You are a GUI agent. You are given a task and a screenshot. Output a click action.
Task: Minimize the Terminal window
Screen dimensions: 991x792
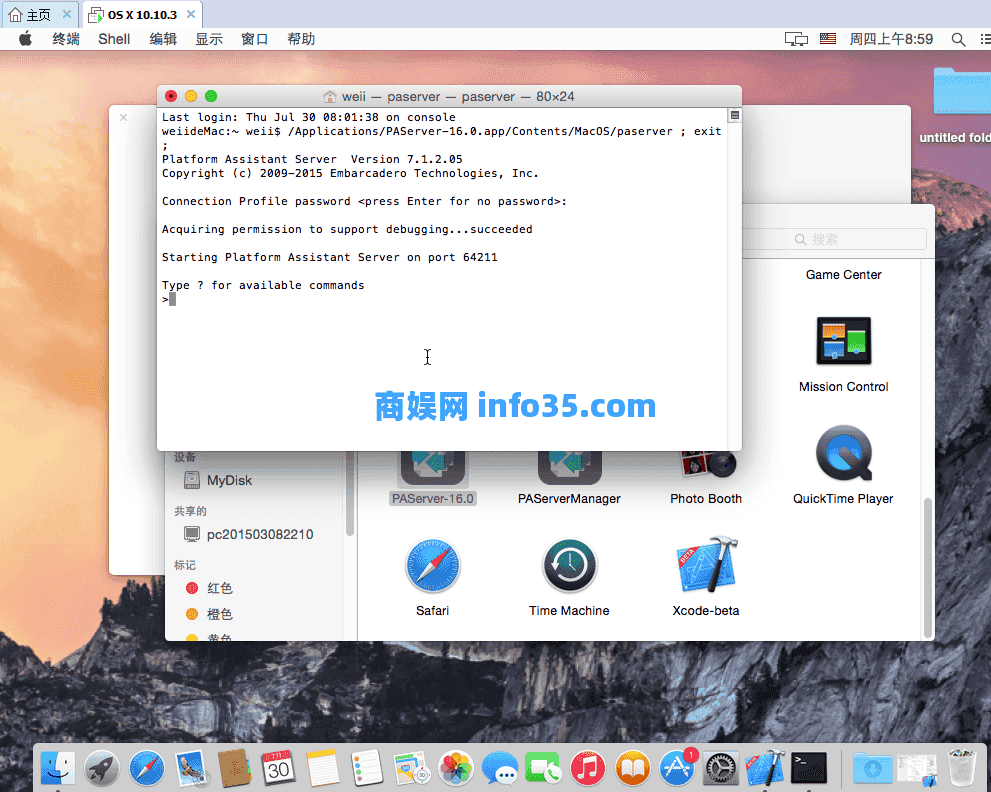[x=191, y=96]
